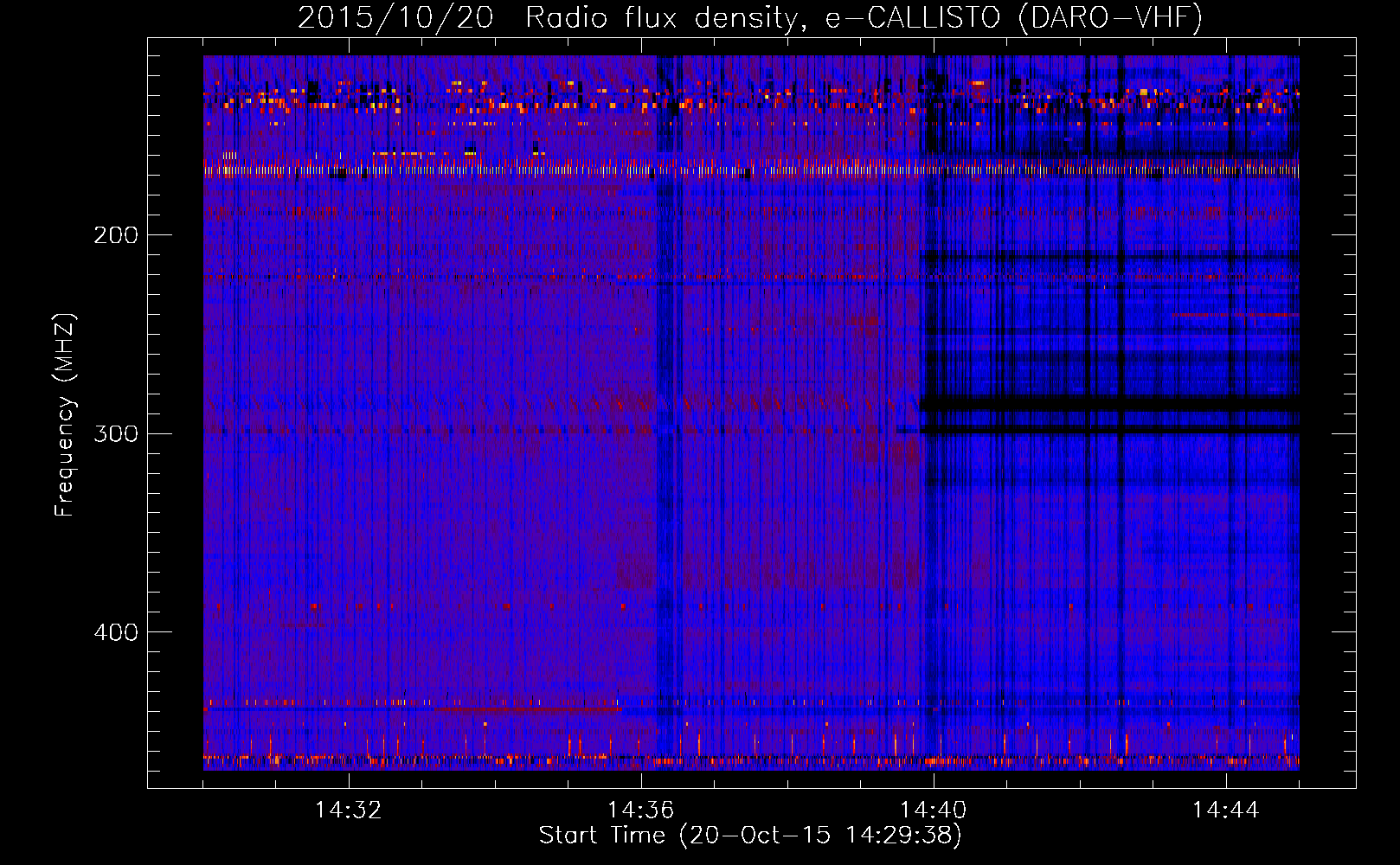This screenshot has height=865, width=1400.
Task: Click the 14:44 time tick label
Action: point(1225,811)
